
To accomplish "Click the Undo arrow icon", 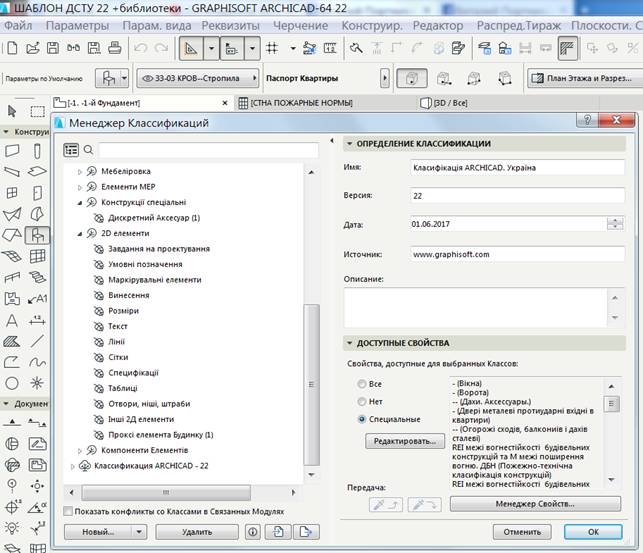I will (x=141, y=48).
